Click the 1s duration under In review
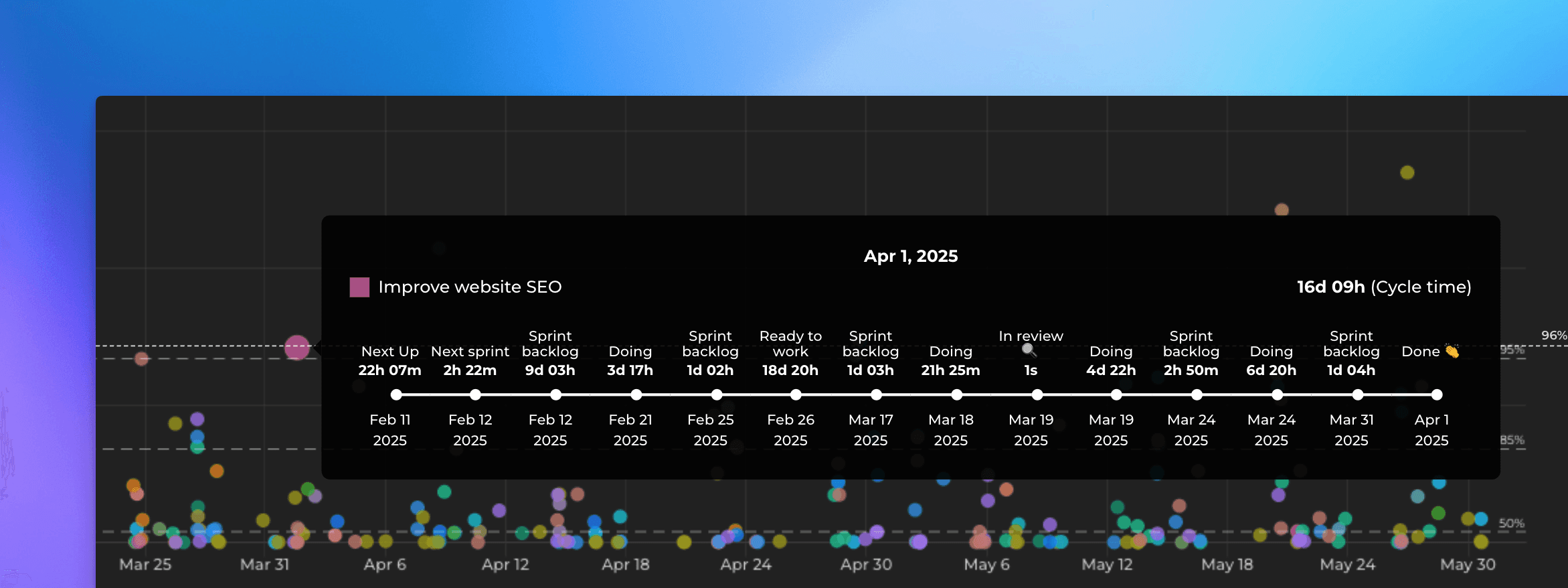 click(x=1031, y=370)
